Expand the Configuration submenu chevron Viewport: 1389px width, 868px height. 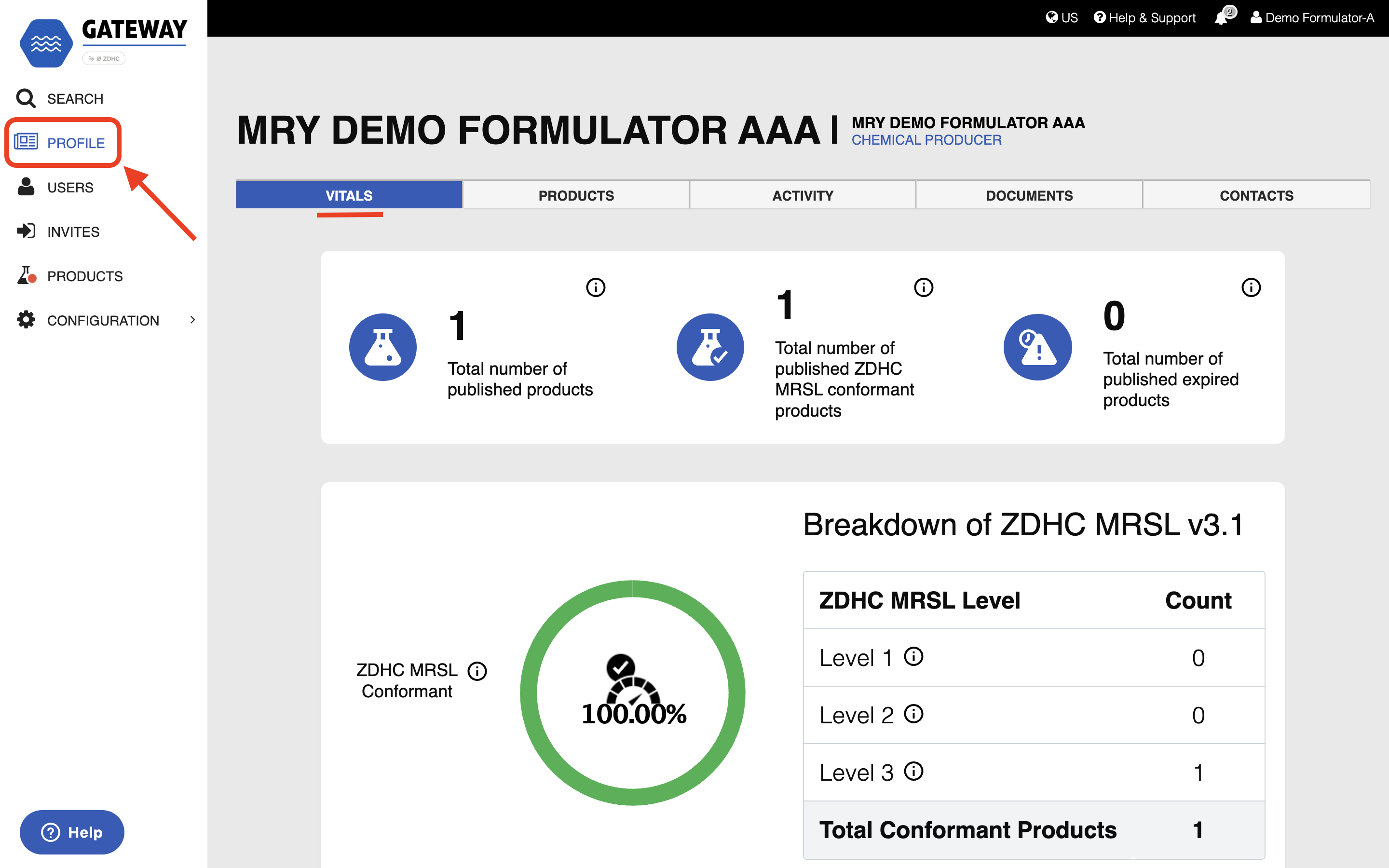[x=193, y=320]
